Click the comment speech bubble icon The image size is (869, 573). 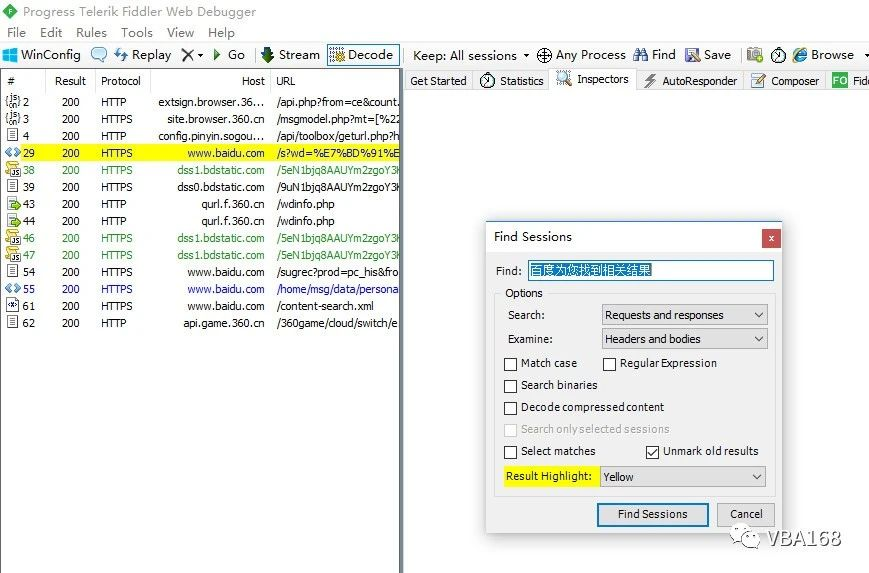coord(99,55)
